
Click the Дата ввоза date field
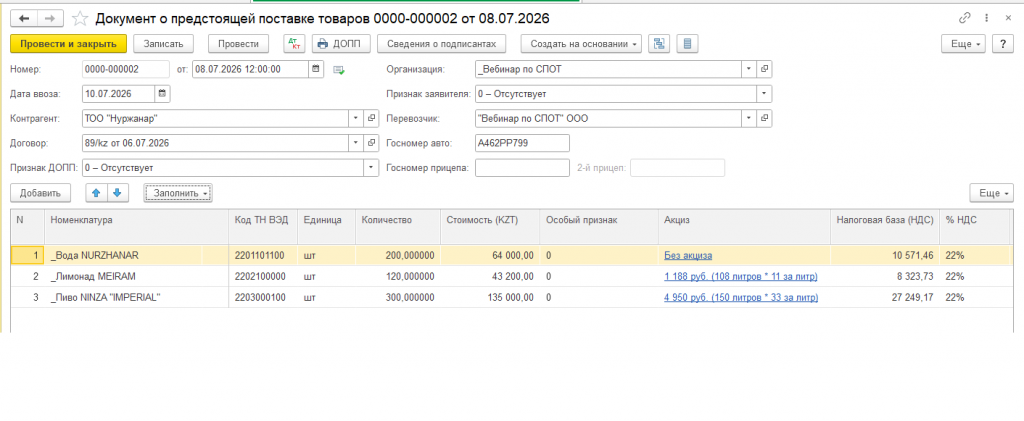118,94
